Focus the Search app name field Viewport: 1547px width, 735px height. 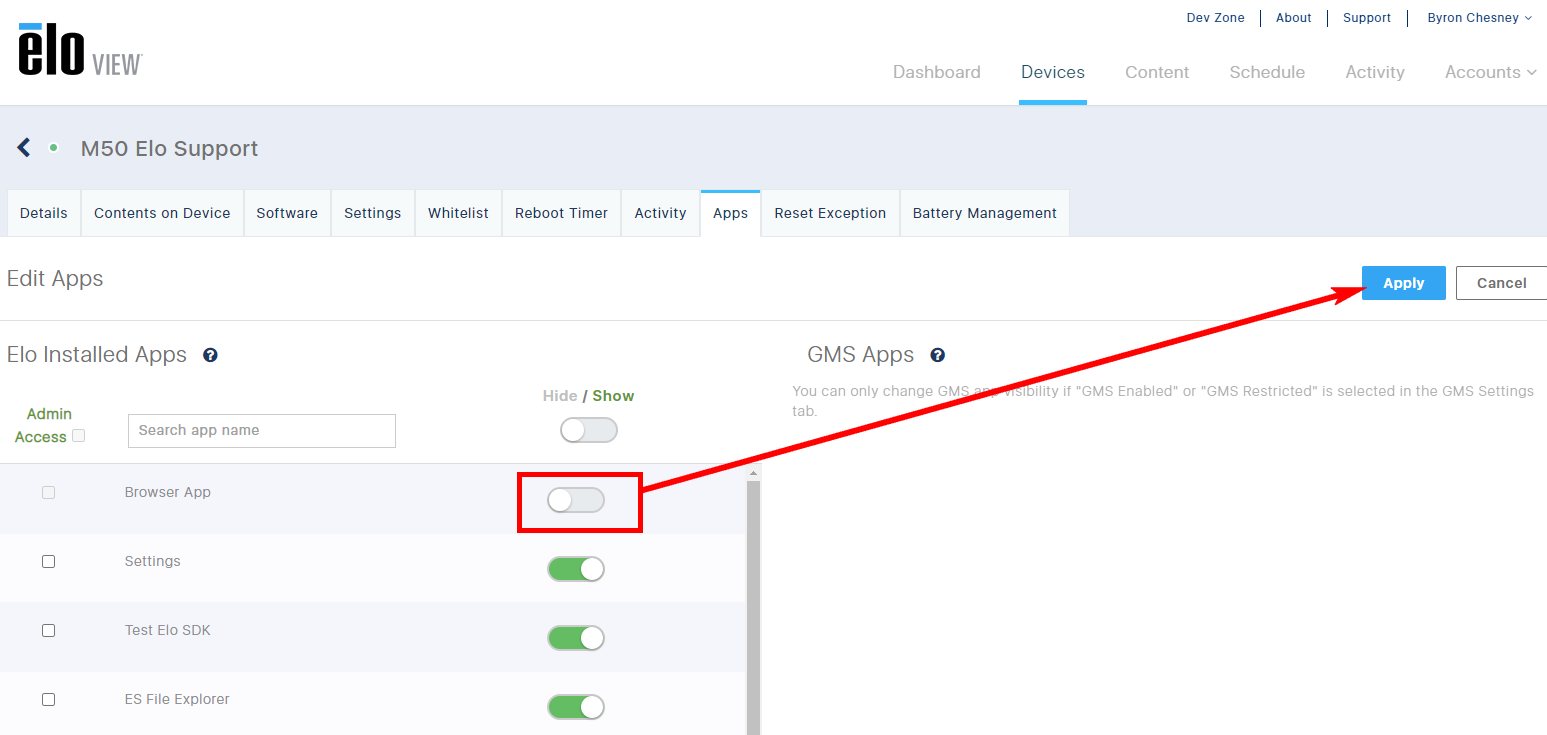(x=262, y=431)
